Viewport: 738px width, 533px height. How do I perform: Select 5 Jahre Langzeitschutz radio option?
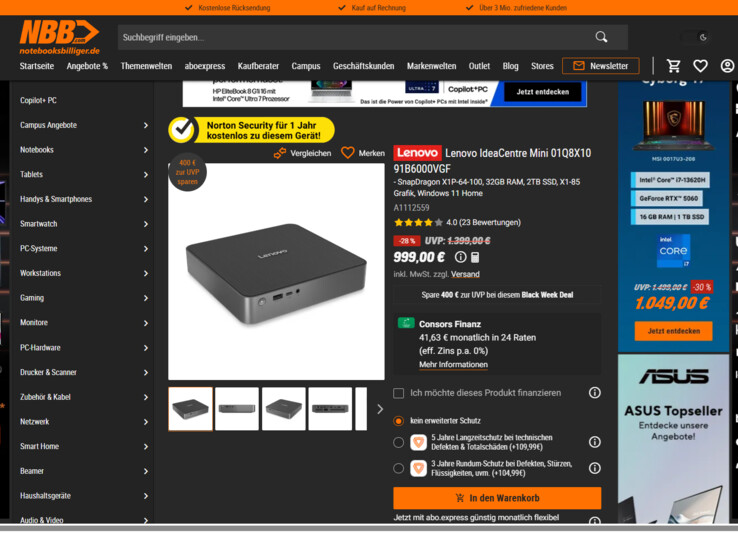pyautogui.click(x=399, y=442)
